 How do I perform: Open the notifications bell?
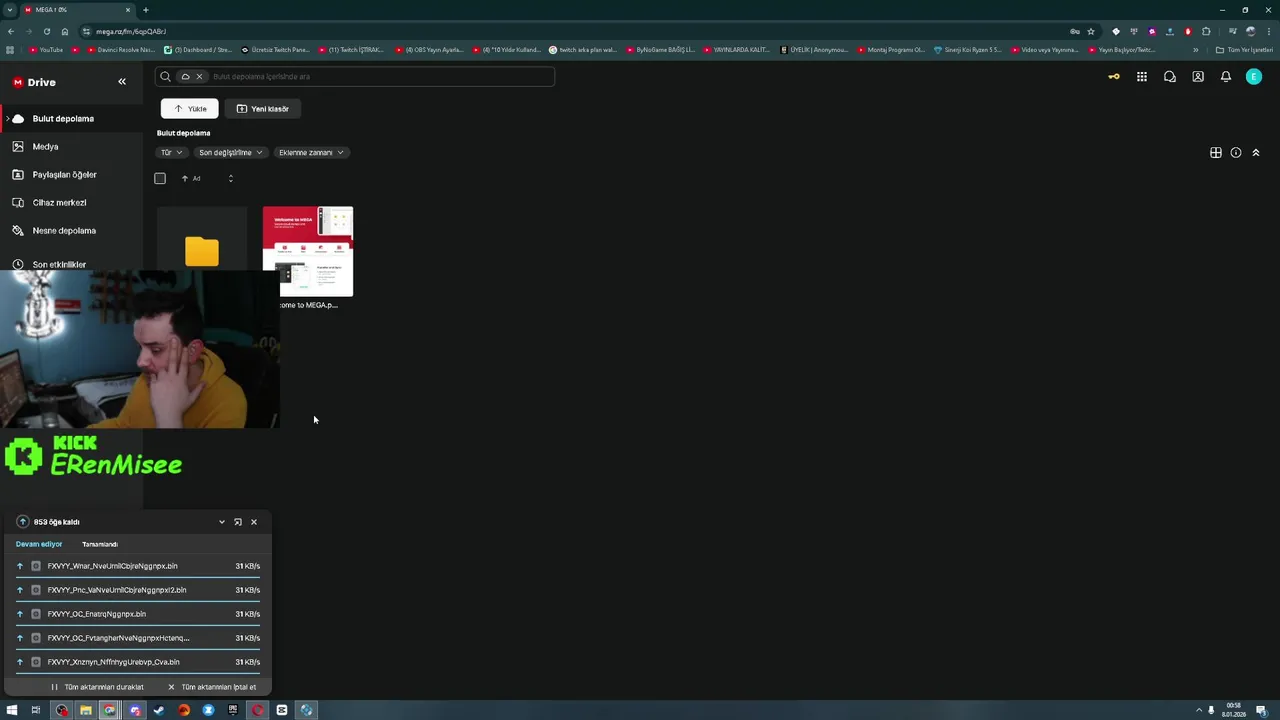click(x=1226, y=77)
